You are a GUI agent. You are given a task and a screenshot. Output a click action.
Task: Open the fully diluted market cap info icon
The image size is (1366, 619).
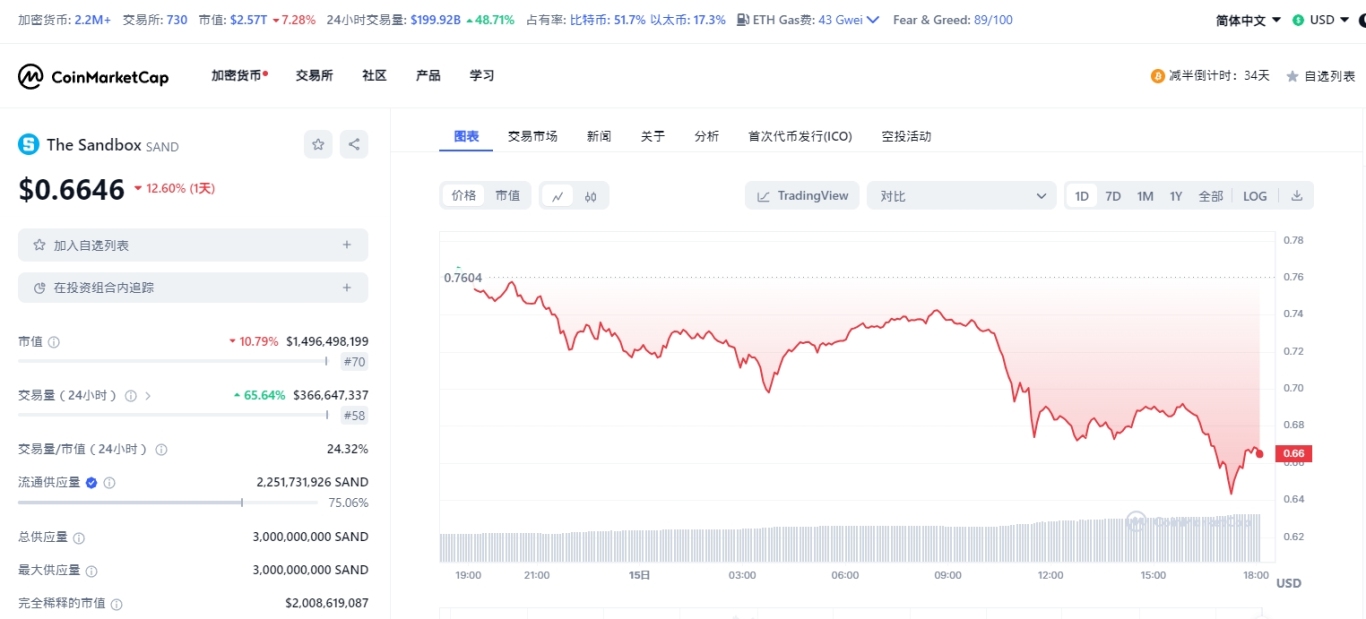tap(116, 605)
